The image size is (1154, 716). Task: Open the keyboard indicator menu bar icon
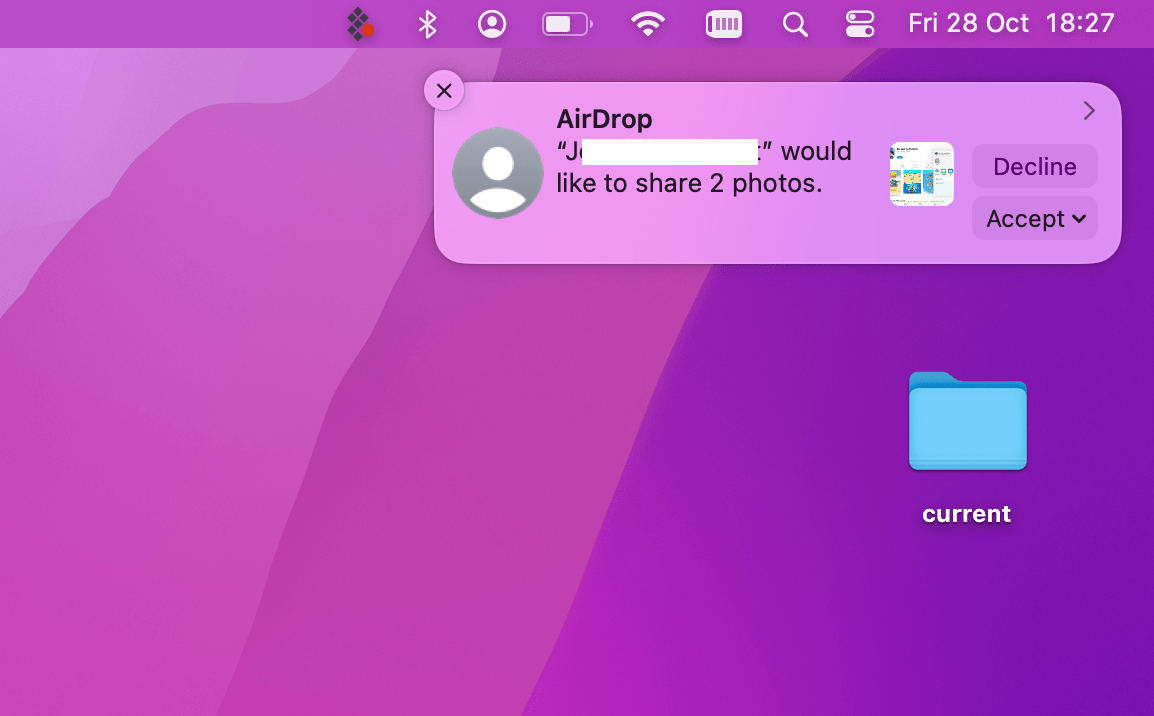[723, 24]
